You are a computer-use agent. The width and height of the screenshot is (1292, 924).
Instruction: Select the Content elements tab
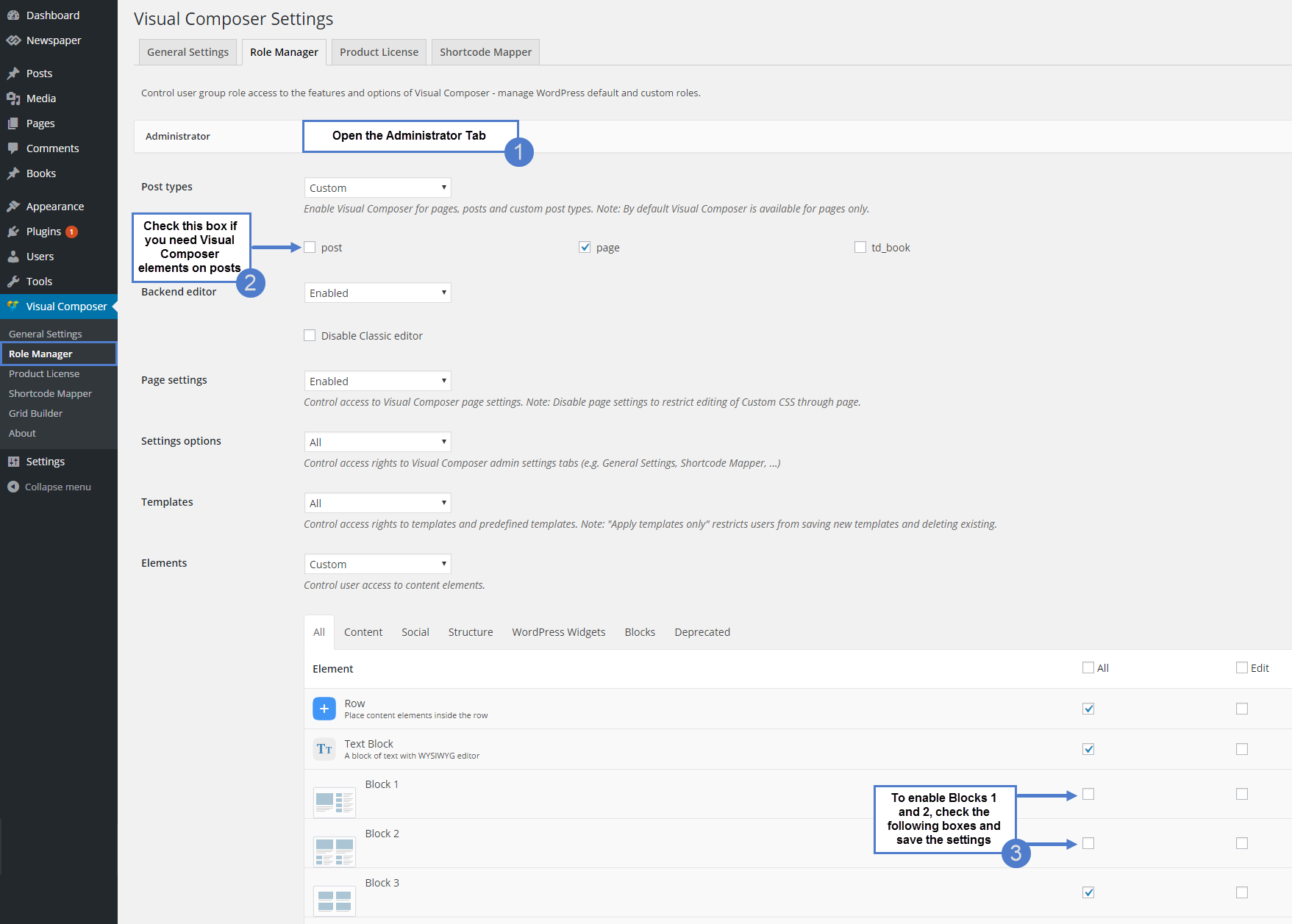click(x=363, y=632)
